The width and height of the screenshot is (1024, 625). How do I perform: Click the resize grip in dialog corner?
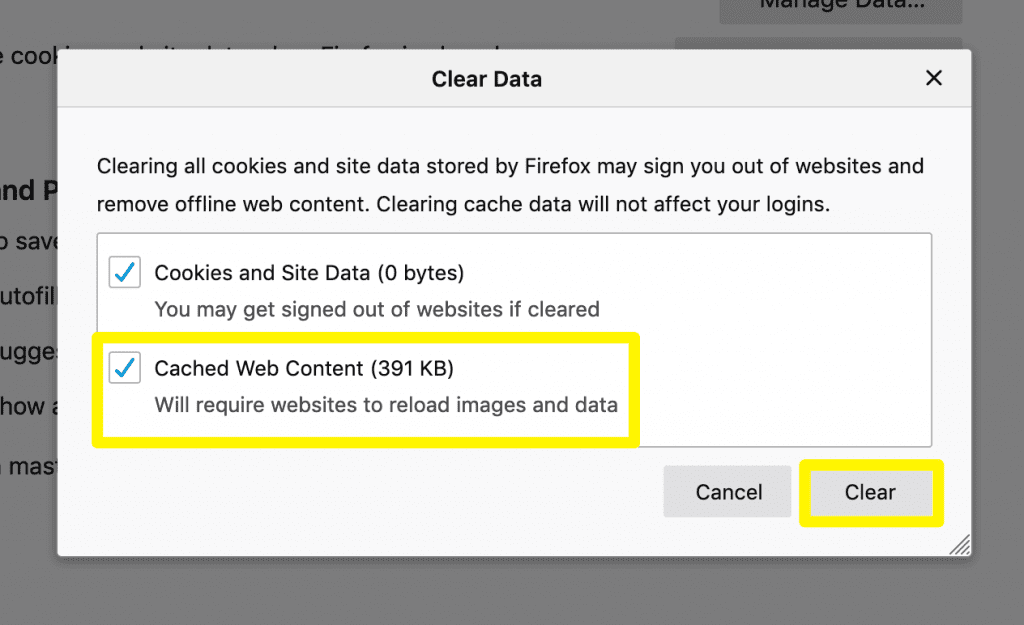(x=961, y=544)
